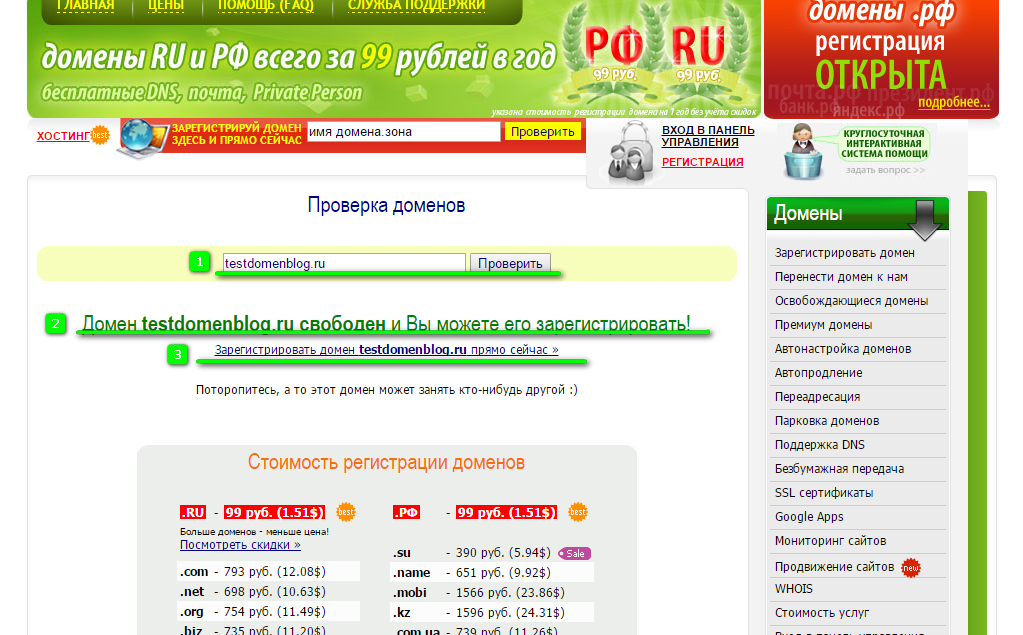Open 'Поддержка DNS' sidebar item
This screenshot has height=635, width=1023.
click(x=819, y=444)
